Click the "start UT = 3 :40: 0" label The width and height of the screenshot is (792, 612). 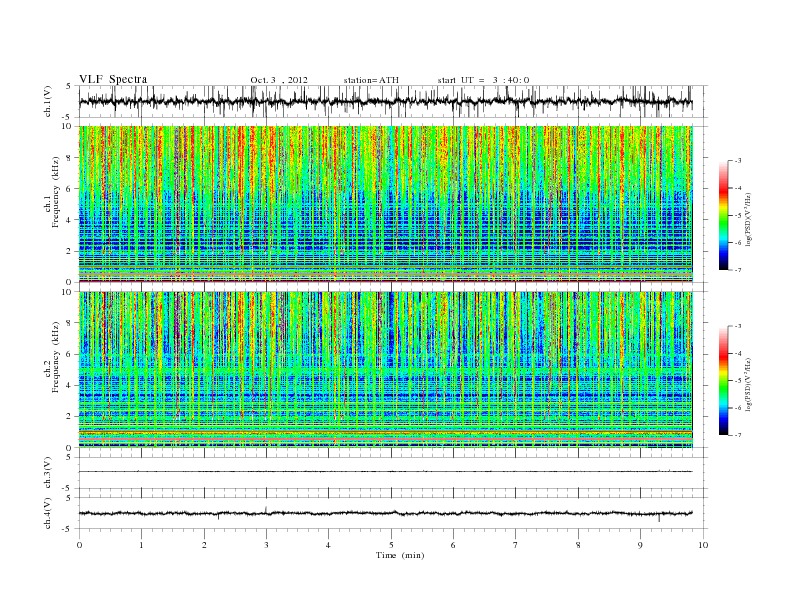483,80
